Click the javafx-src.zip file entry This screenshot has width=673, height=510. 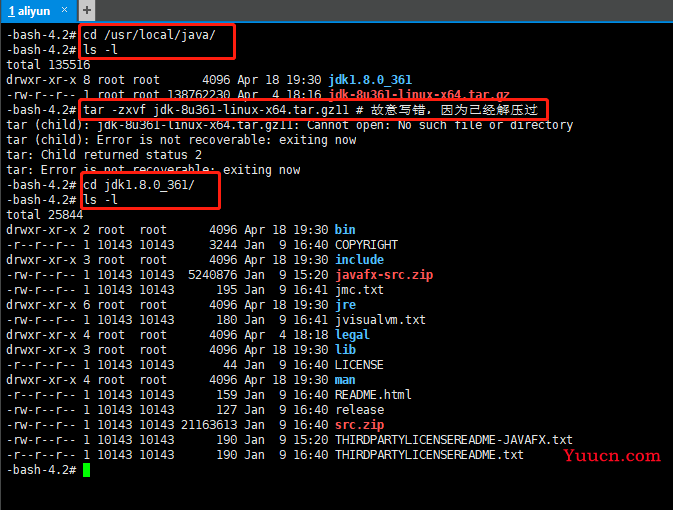tap(384, 275)
